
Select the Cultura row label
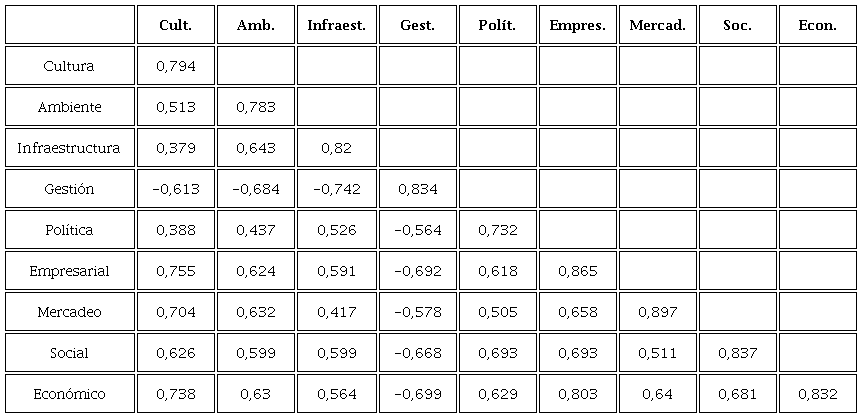coord(69,66)
